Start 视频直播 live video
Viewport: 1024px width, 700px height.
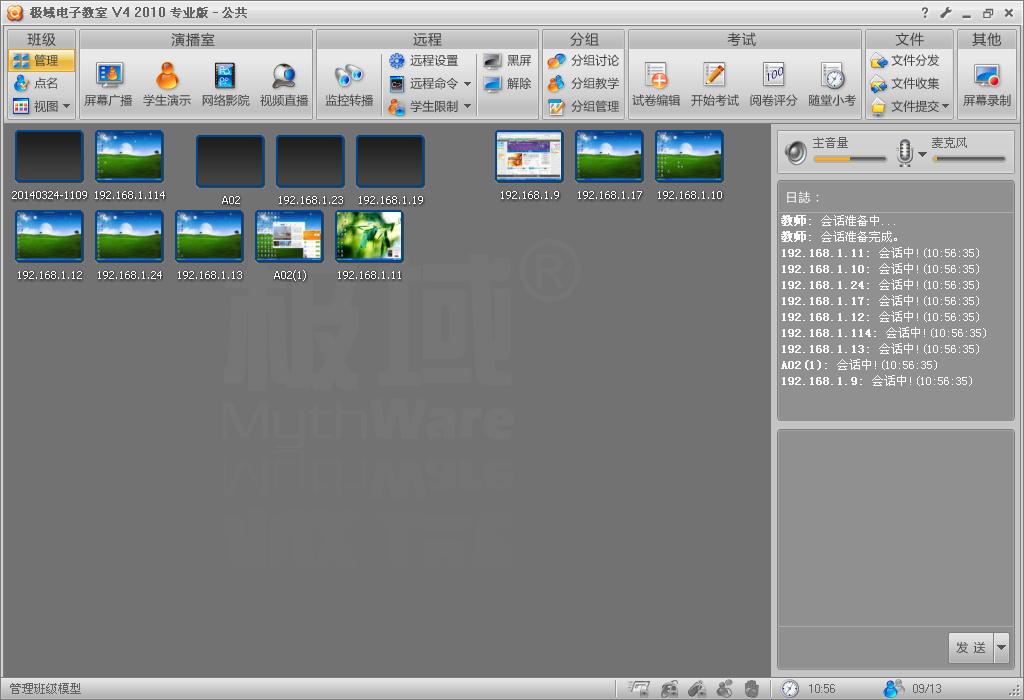click(x=284, y=84)
